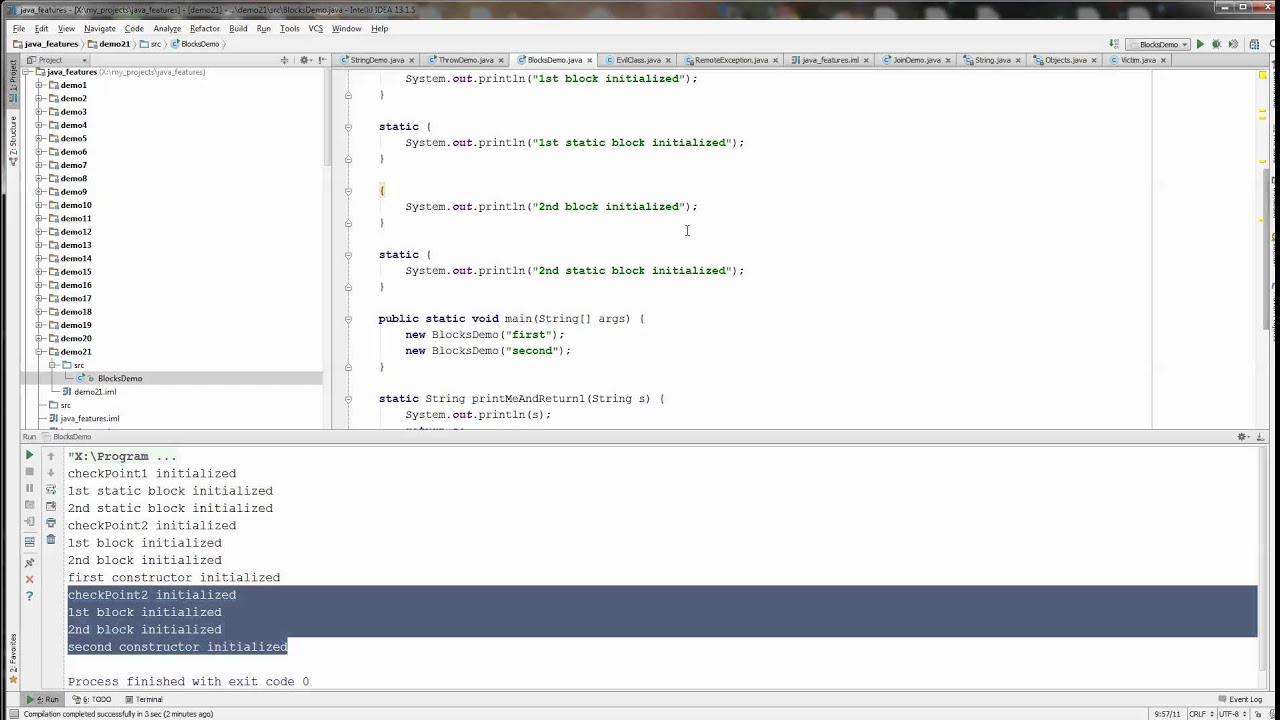
Task: Open the Refactor menu
Action: 205,28
